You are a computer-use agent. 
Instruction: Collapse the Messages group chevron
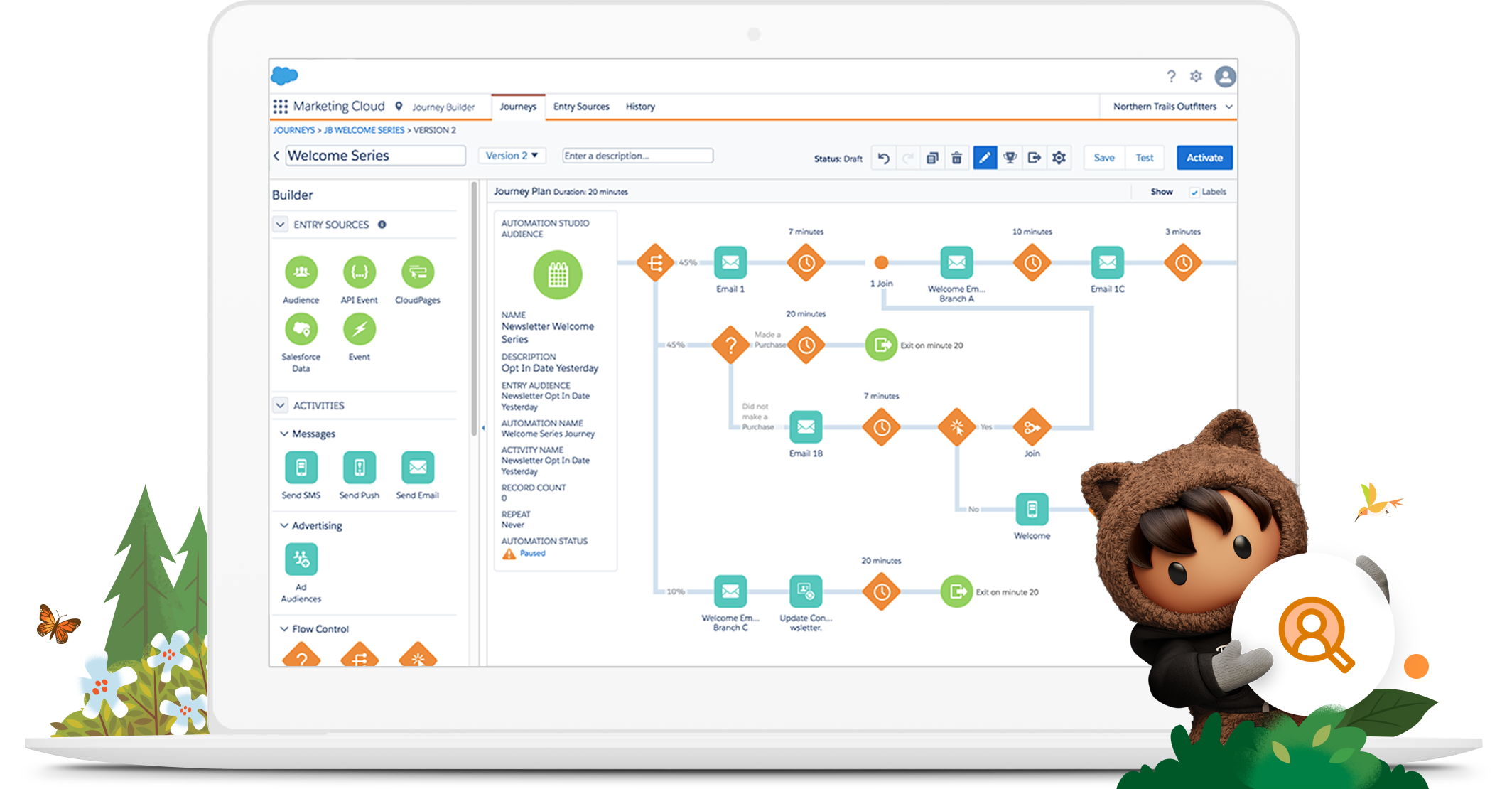(x=284, y=434)
